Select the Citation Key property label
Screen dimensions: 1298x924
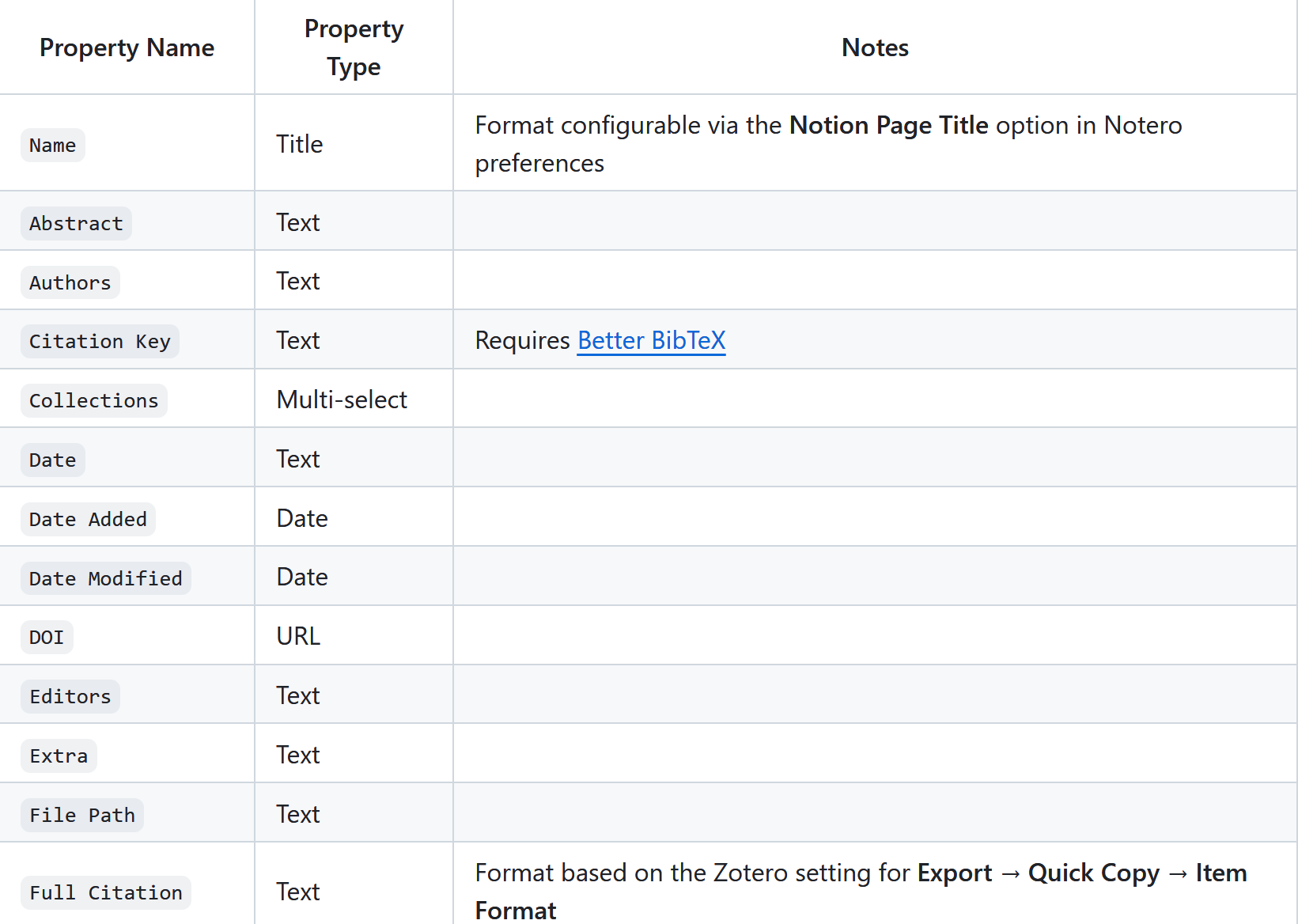100,342
